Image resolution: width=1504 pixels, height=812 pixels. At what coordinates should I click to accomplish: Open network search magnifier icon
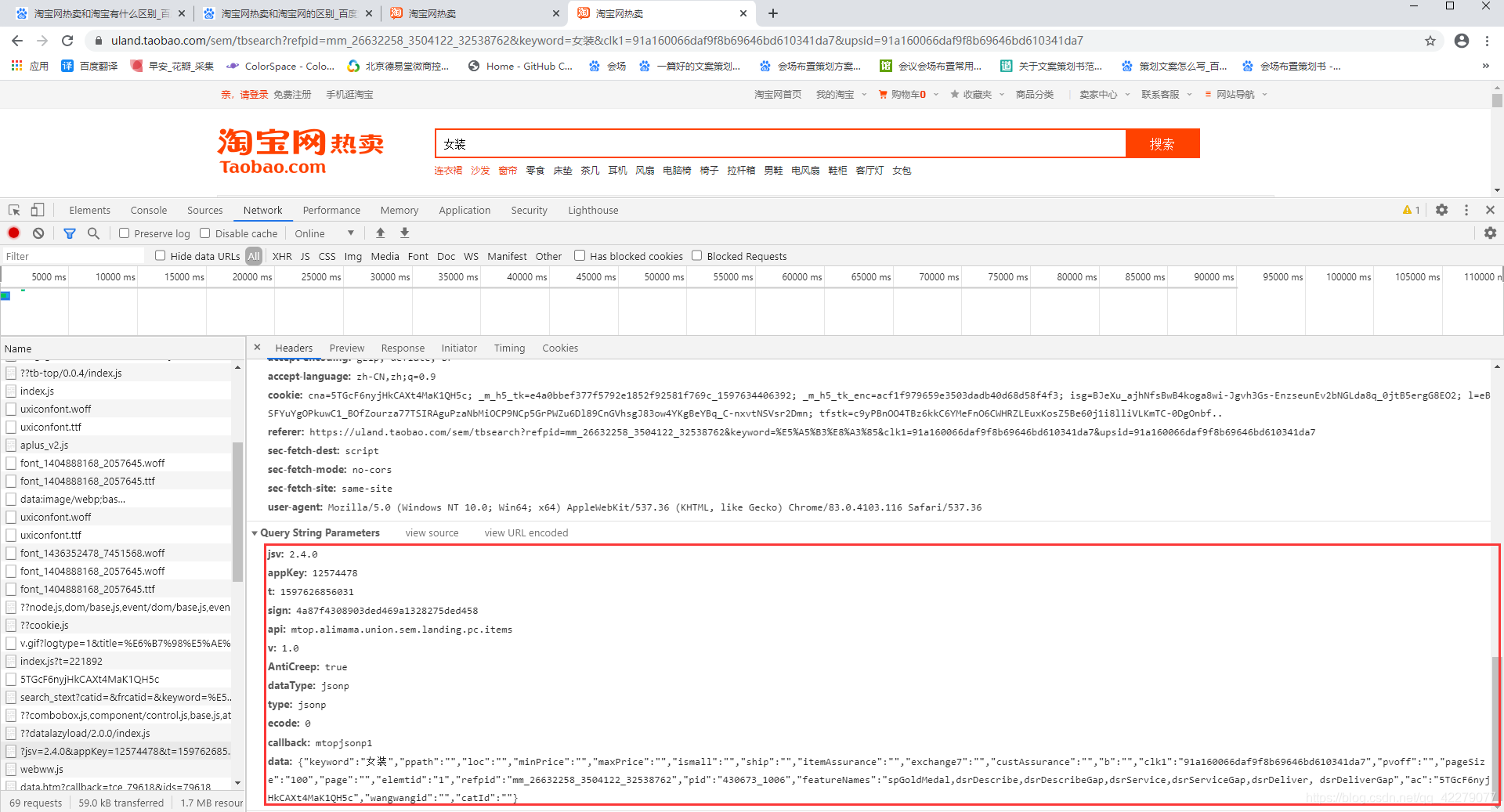(93, 233)
